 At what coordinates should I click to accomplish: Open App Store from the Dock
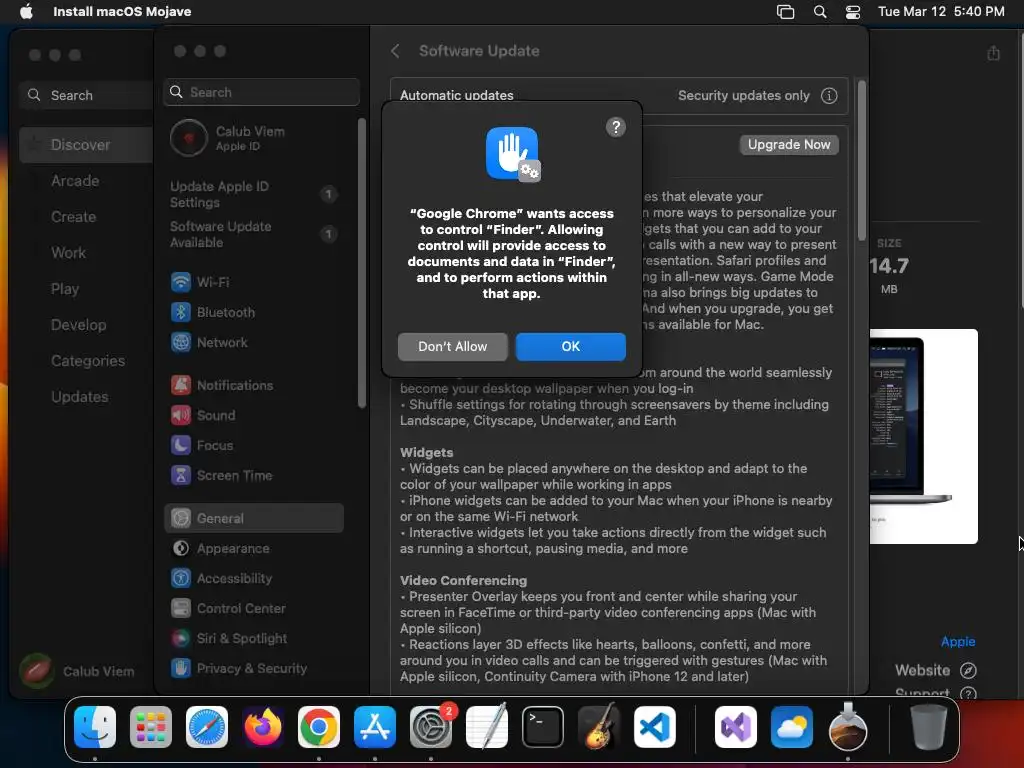(375, 727)
